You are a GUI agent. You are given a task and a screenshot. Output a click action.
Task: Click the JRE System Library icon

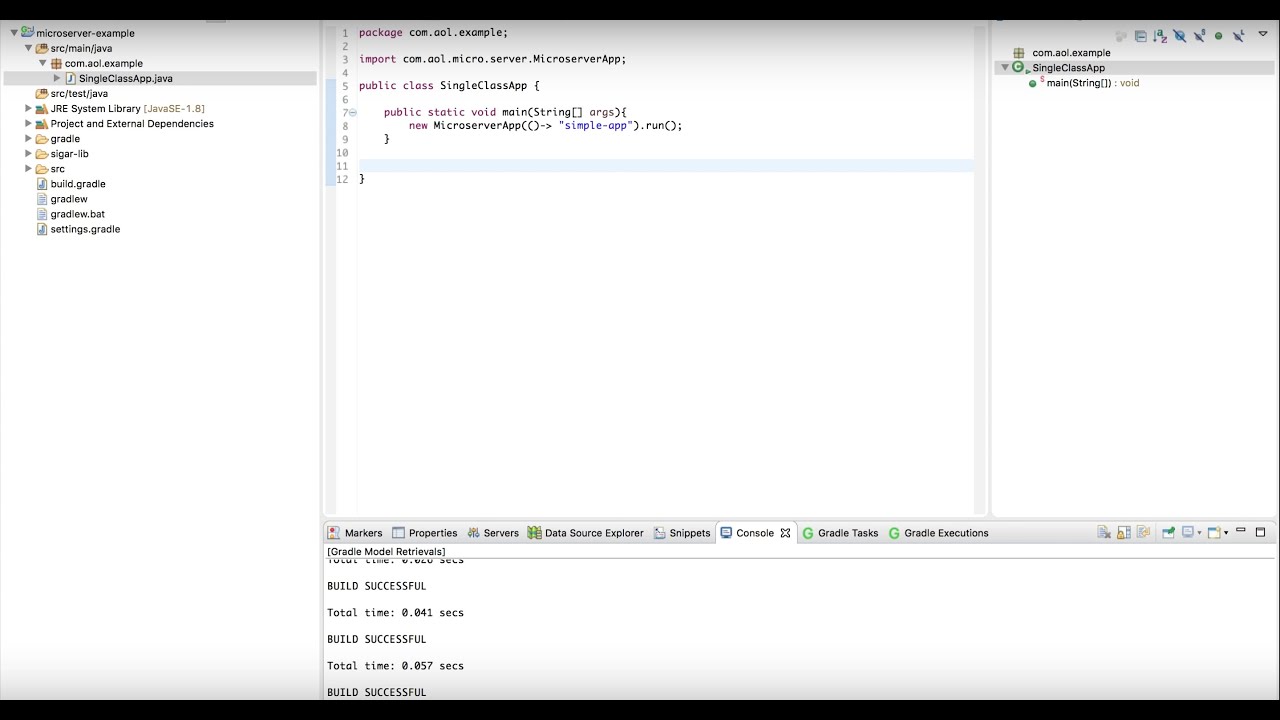point(42,108)
